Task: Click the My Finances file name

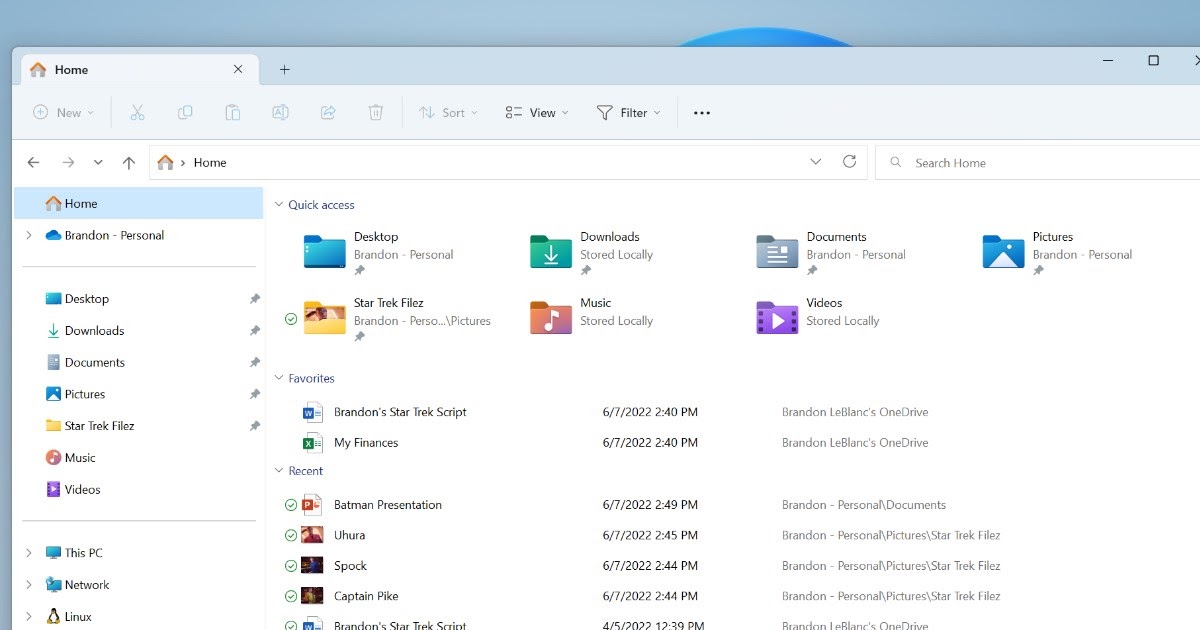Action: [x=366, y=443]
